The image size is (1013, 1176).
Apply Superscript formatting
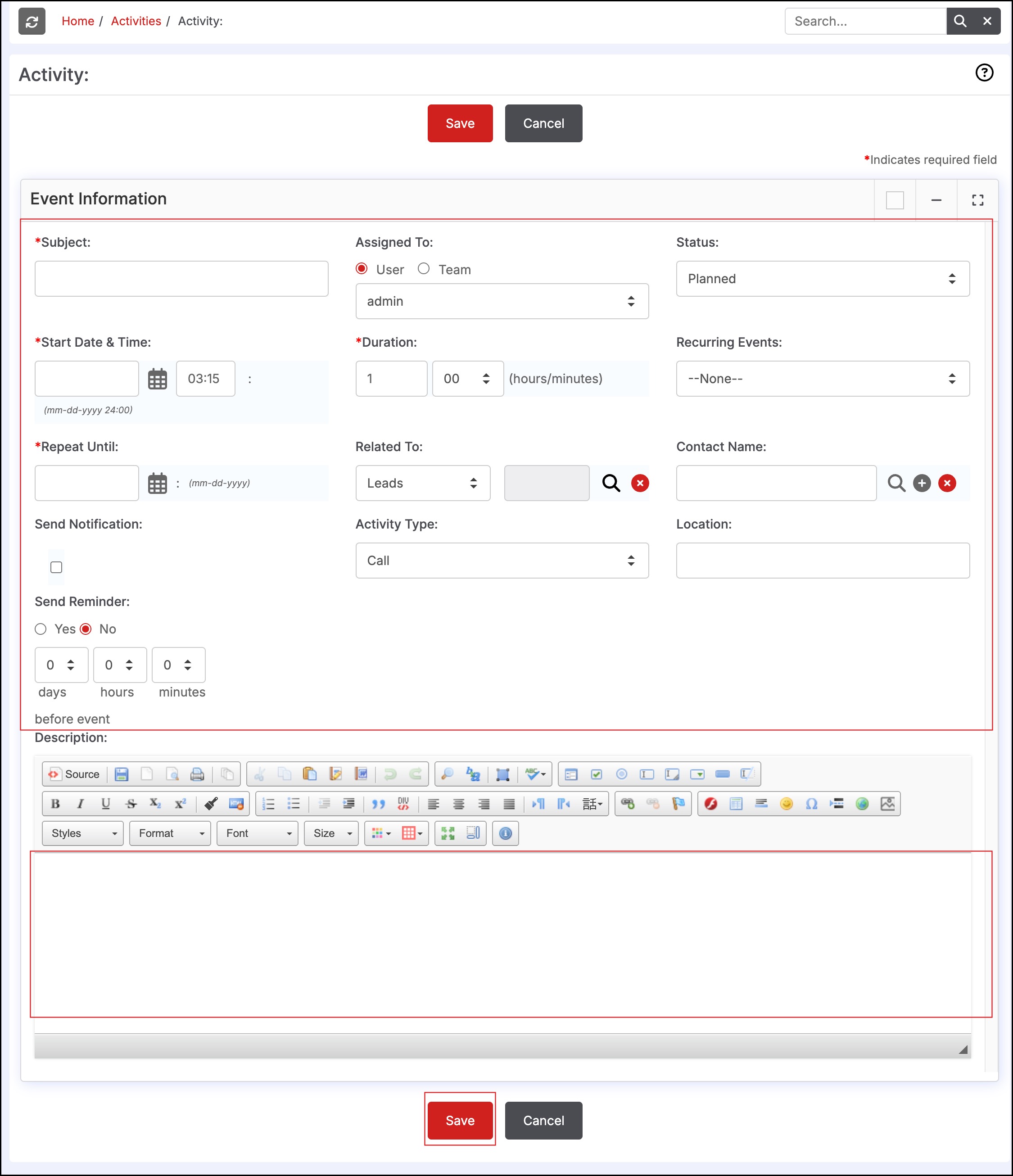pos(181,804)
